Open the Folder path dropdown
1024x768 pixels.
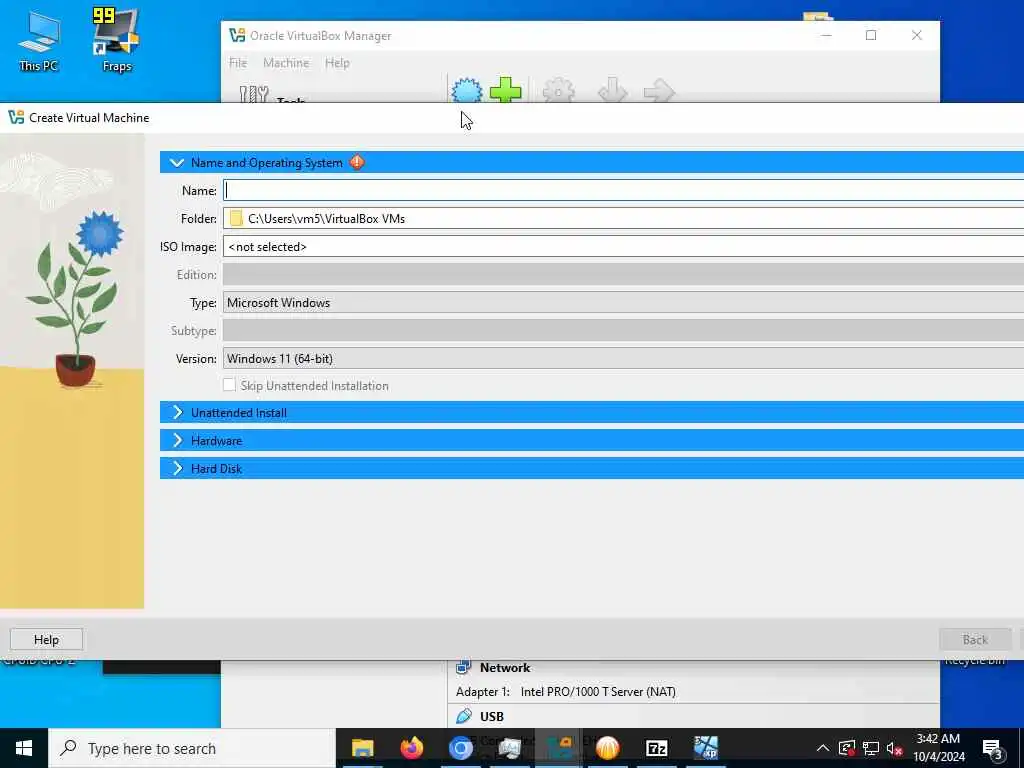click(623, 218)
